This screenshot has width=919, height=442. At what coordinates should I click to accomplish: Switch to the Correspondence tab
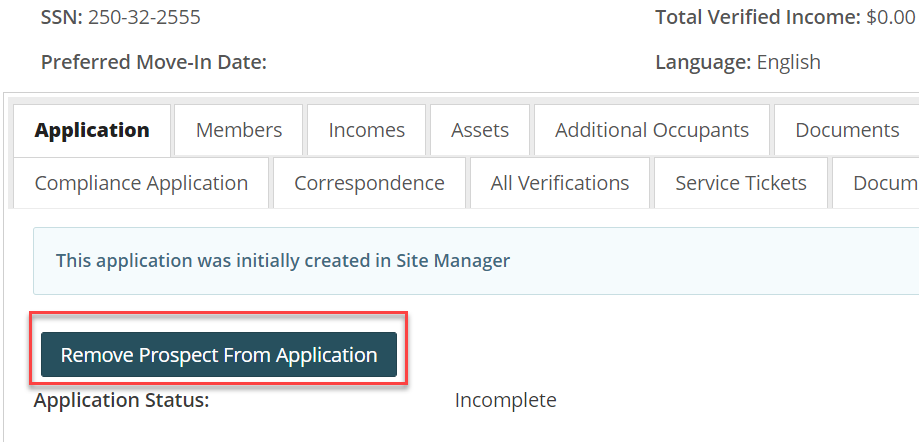(369, 183)
